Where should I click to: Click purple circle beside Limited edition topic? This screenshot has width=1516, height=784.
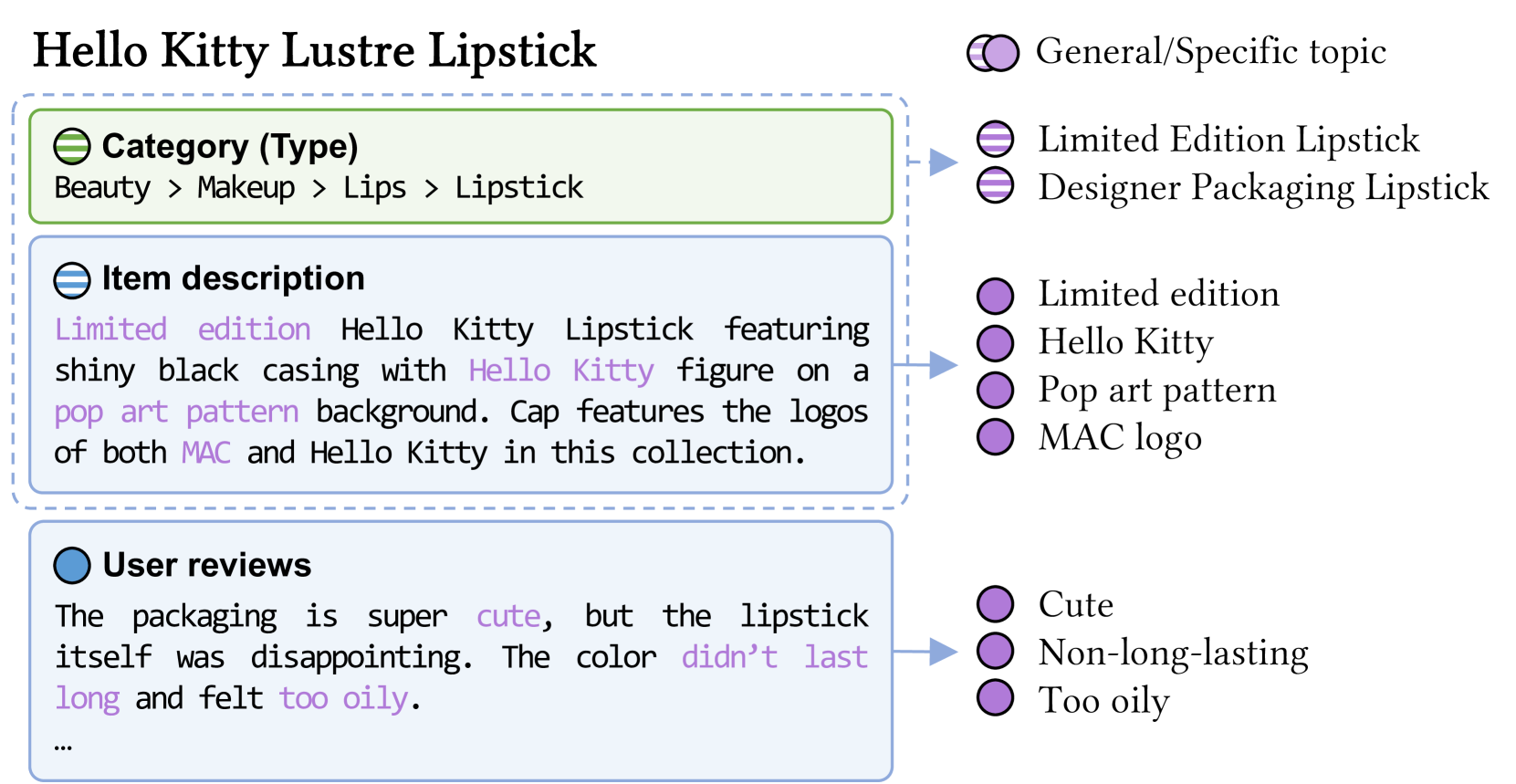pos(995,295)
